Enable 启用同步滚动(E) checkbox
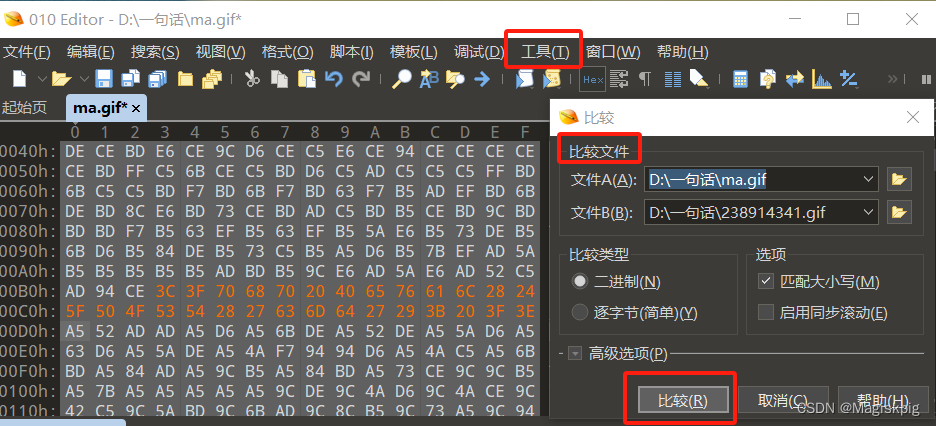The image size is (936, 426). click(x=765, y=313)
